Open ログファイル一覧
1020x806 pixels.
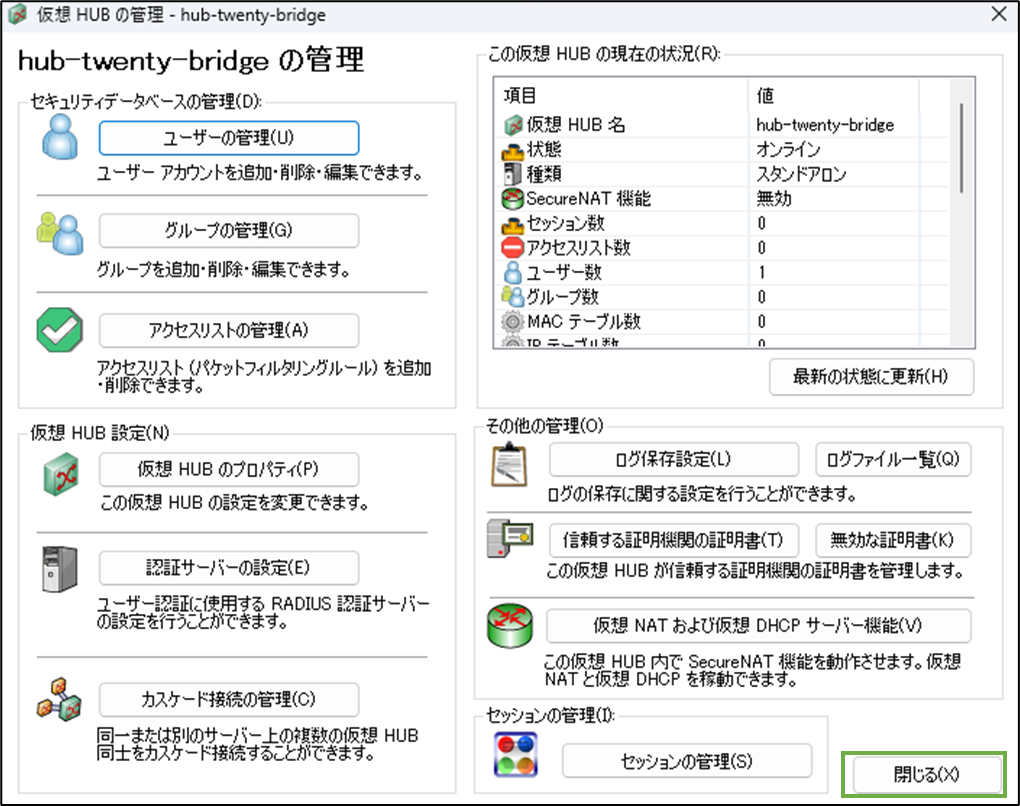893,460
